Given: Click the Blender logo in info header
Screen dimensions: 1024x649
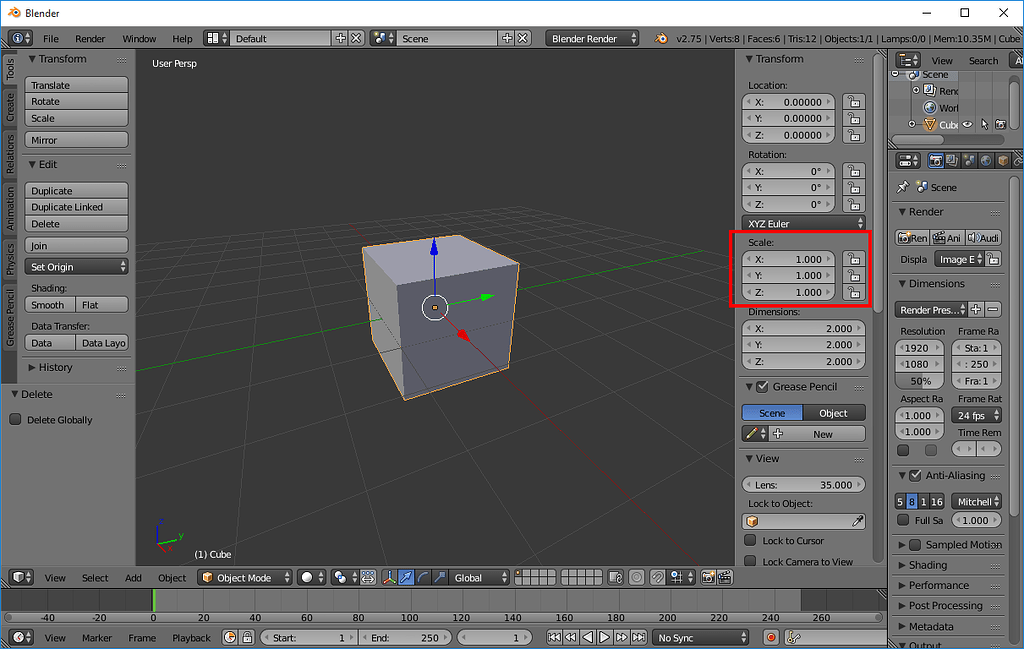Looking at the screenshot, I should pyautogui.click(x=661, y=39).
